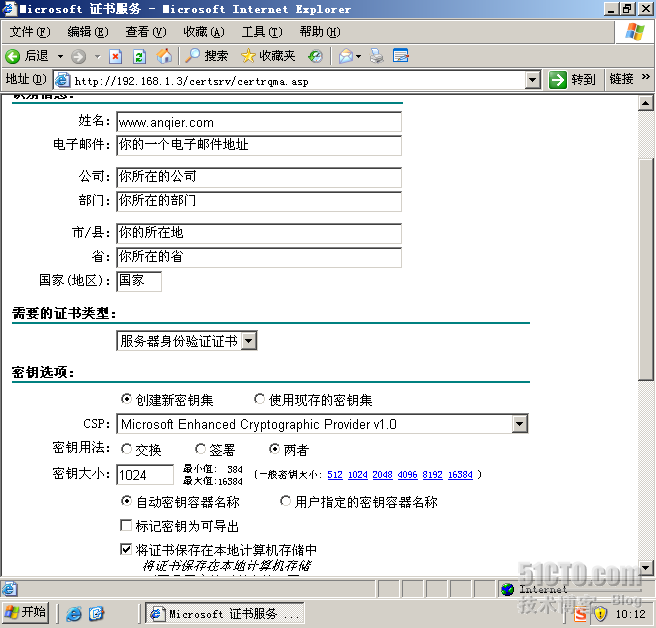Open the certificate type dropdown

pyautogui.click(x=249, y=341)
